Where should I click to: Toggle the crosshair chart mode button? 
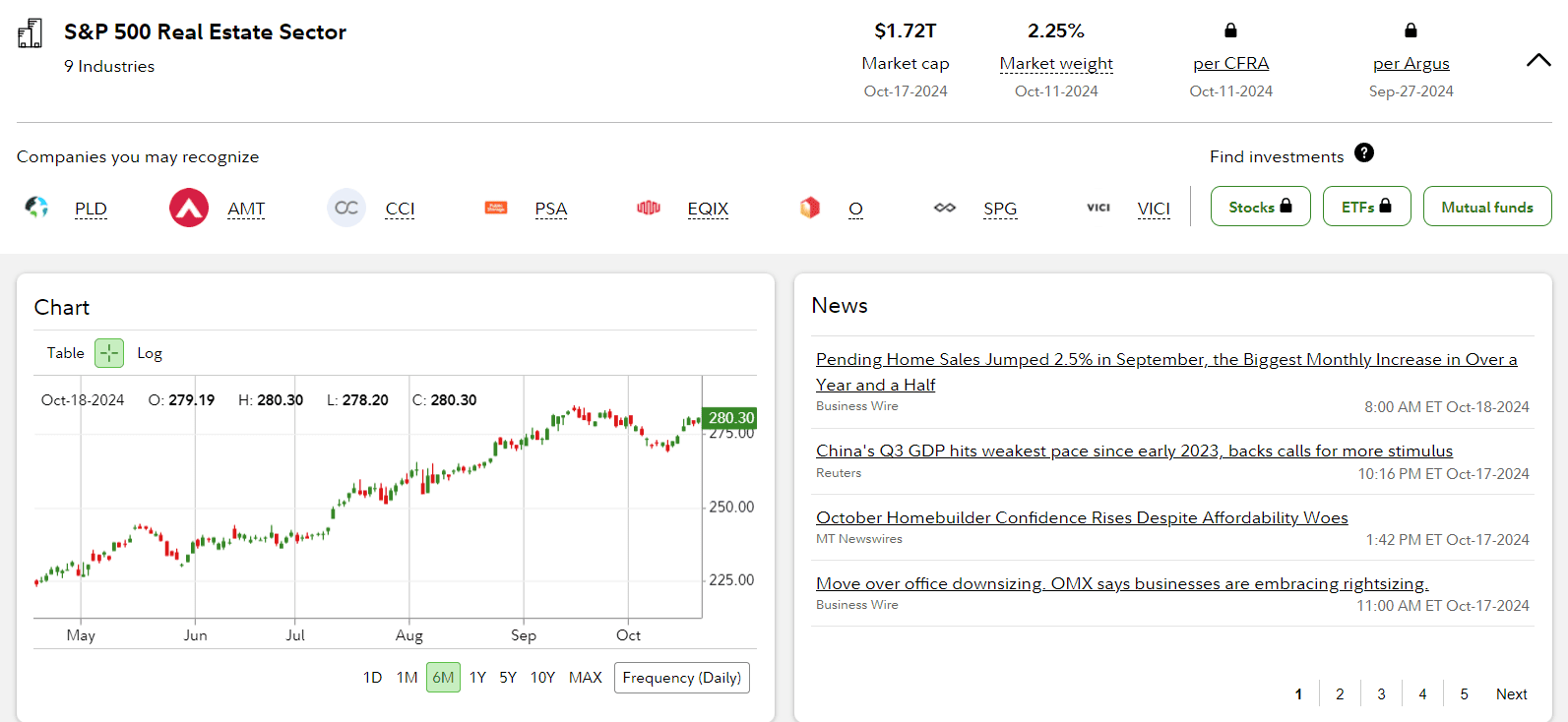(109, 353)
